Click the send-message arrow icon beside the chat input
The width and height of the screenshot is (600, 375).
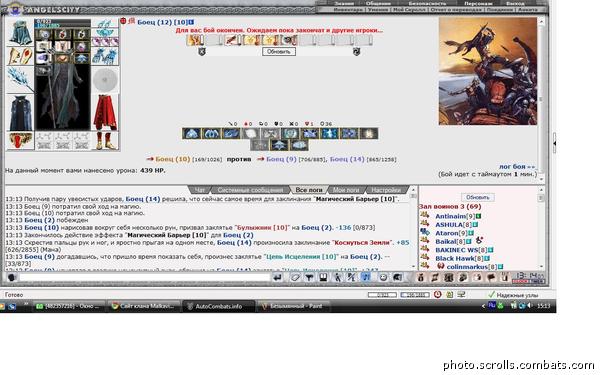(x=277, y=277)
